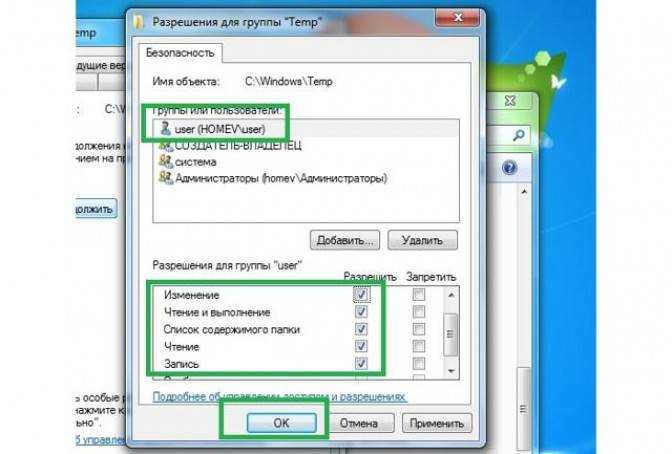Enable Запретить checkbox for Запись

pyautogui.click(x=419, y=364)
